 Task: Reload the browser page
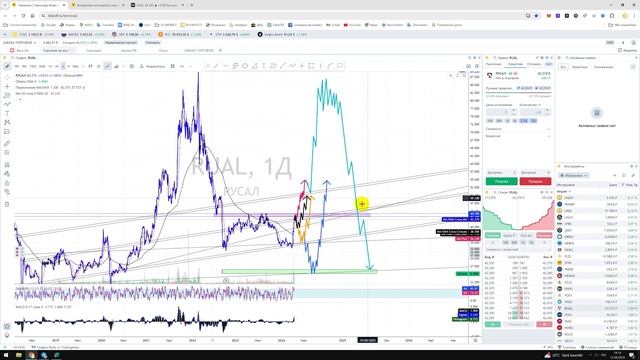tap(23, 16)
